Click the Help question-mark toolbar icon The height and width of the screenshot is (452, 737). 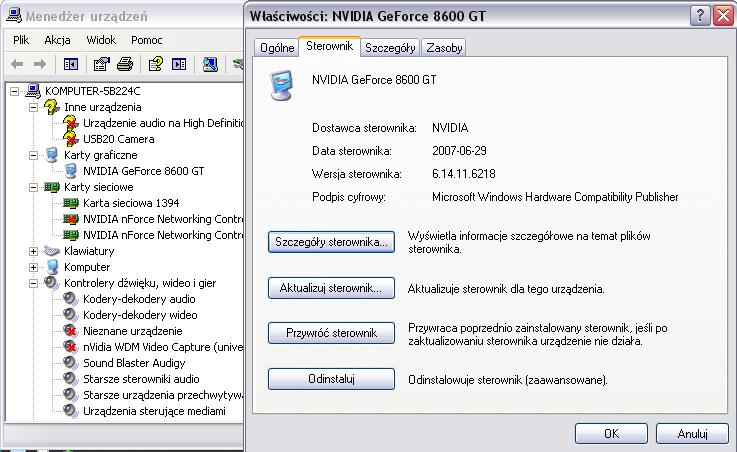point(156,64)
